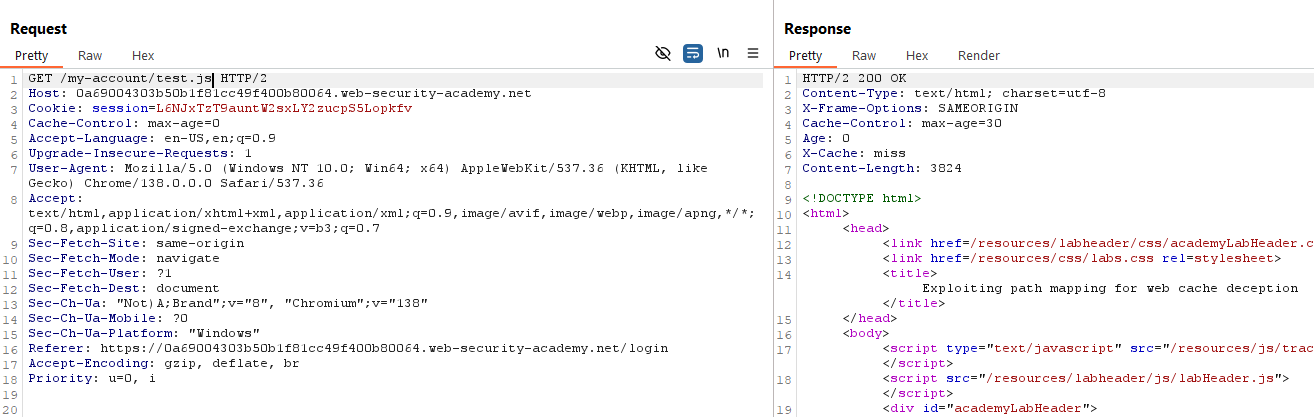The height and width of the screenshot is (417, 1314).
Task: Switch to the Request Raw tab
Action: click(x=90, y=56)
